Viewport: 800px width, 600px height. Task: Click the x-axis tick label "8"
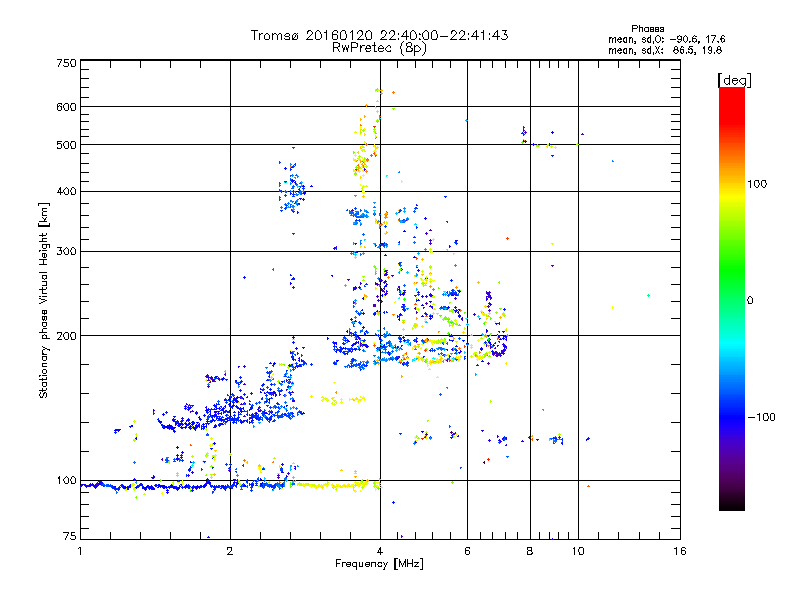coord(530,551)
